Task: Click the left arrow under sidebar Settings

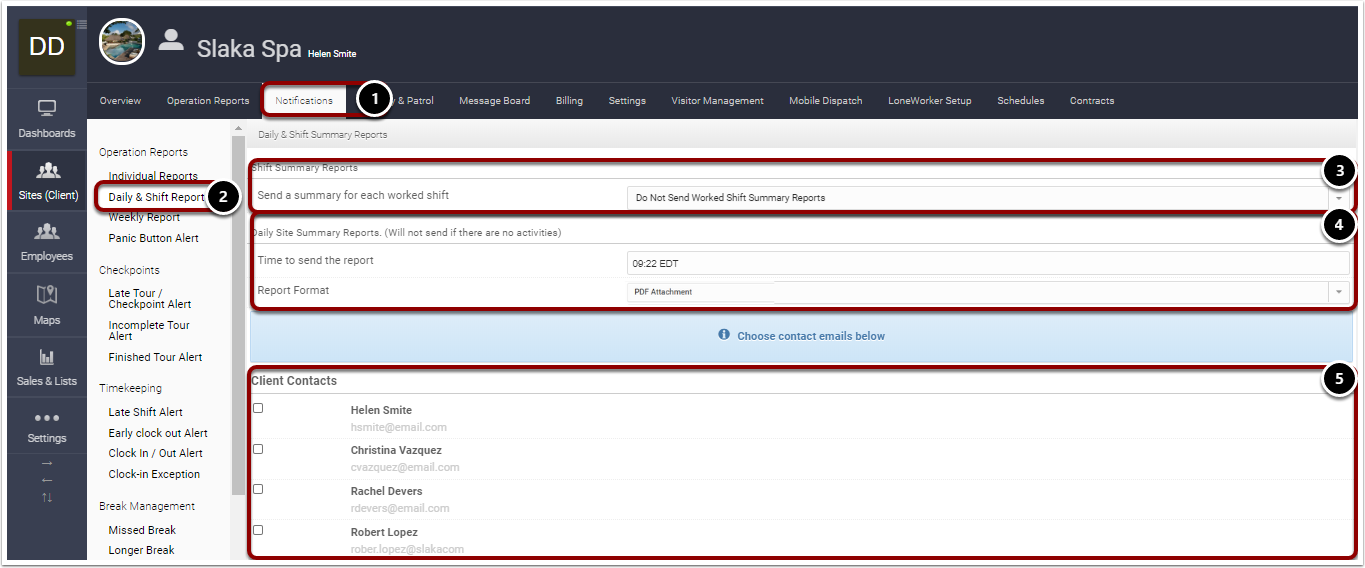Action: [x=47, y=480]
